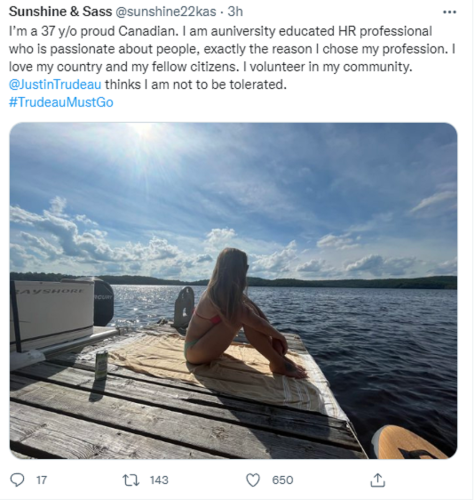The image size is (475, 500).
Task: Click the @sunshine22kas handle
Action: click(166, 12)
